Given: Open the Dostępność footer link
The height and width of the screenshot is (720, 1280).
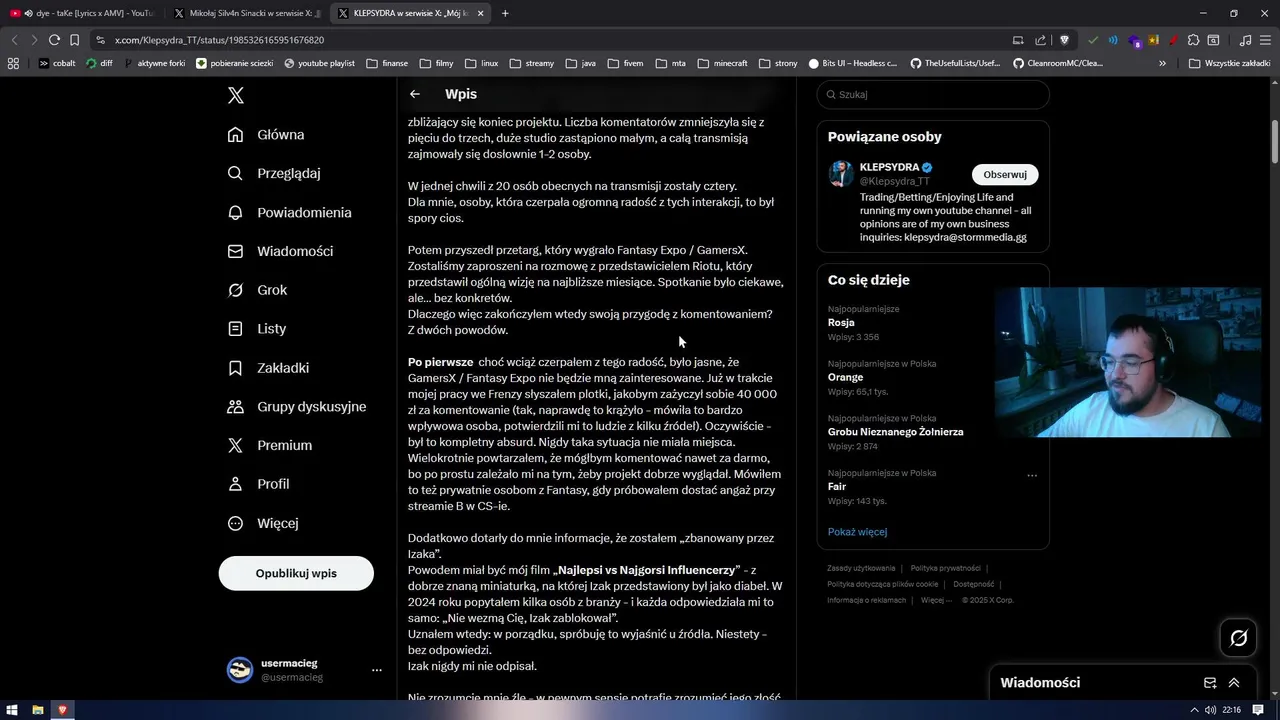Looking at the screenshot, I should (973, 584).
